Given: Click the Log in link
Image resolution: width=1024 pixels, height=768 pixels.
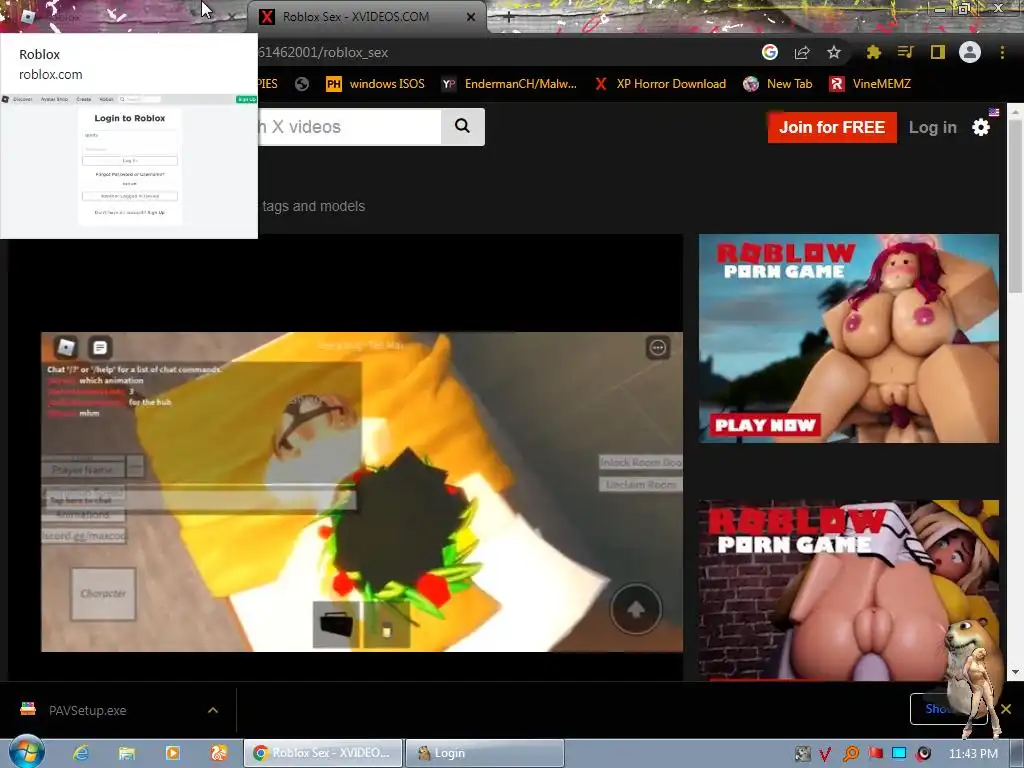Looking at the screenshot, I should click(x=933, y=127).
